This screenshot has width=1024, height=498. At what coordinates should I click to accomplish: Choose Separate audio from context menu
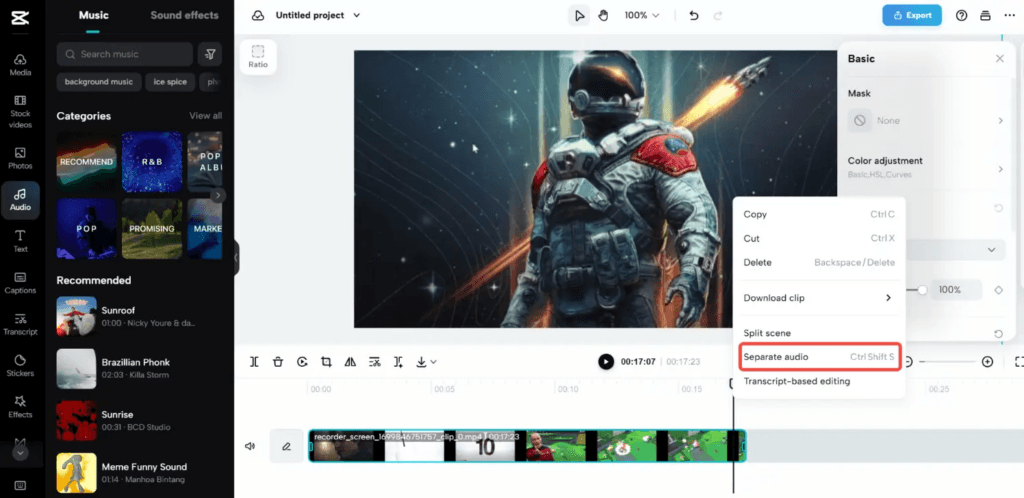pos(818,357)
